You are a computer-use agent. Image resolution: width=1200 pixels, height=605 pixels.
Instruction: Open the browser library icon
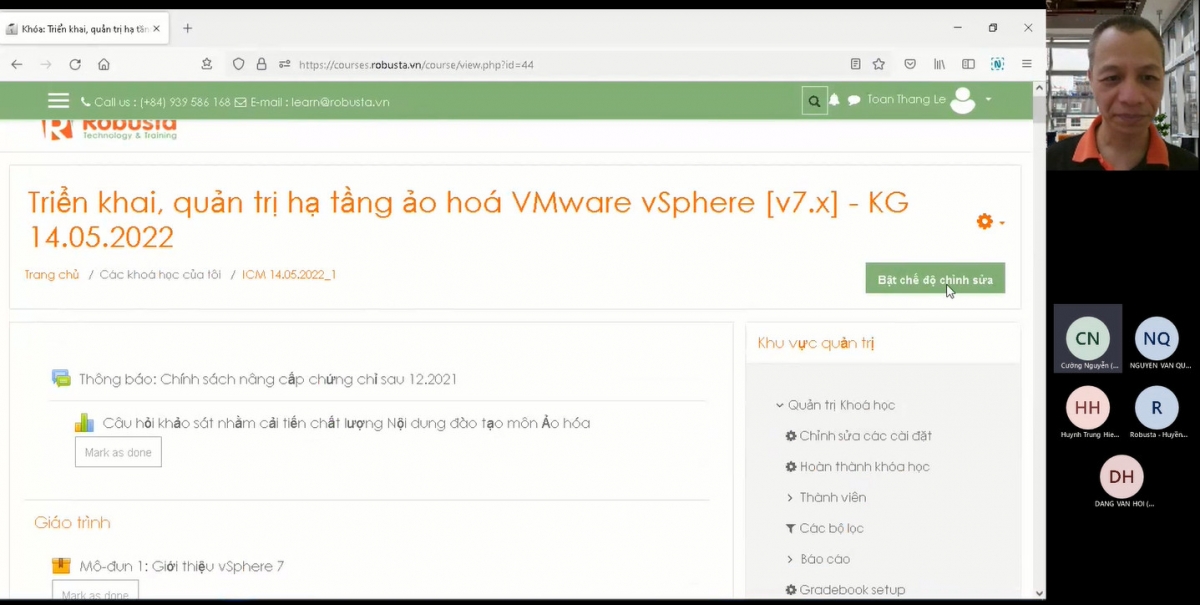939,64
